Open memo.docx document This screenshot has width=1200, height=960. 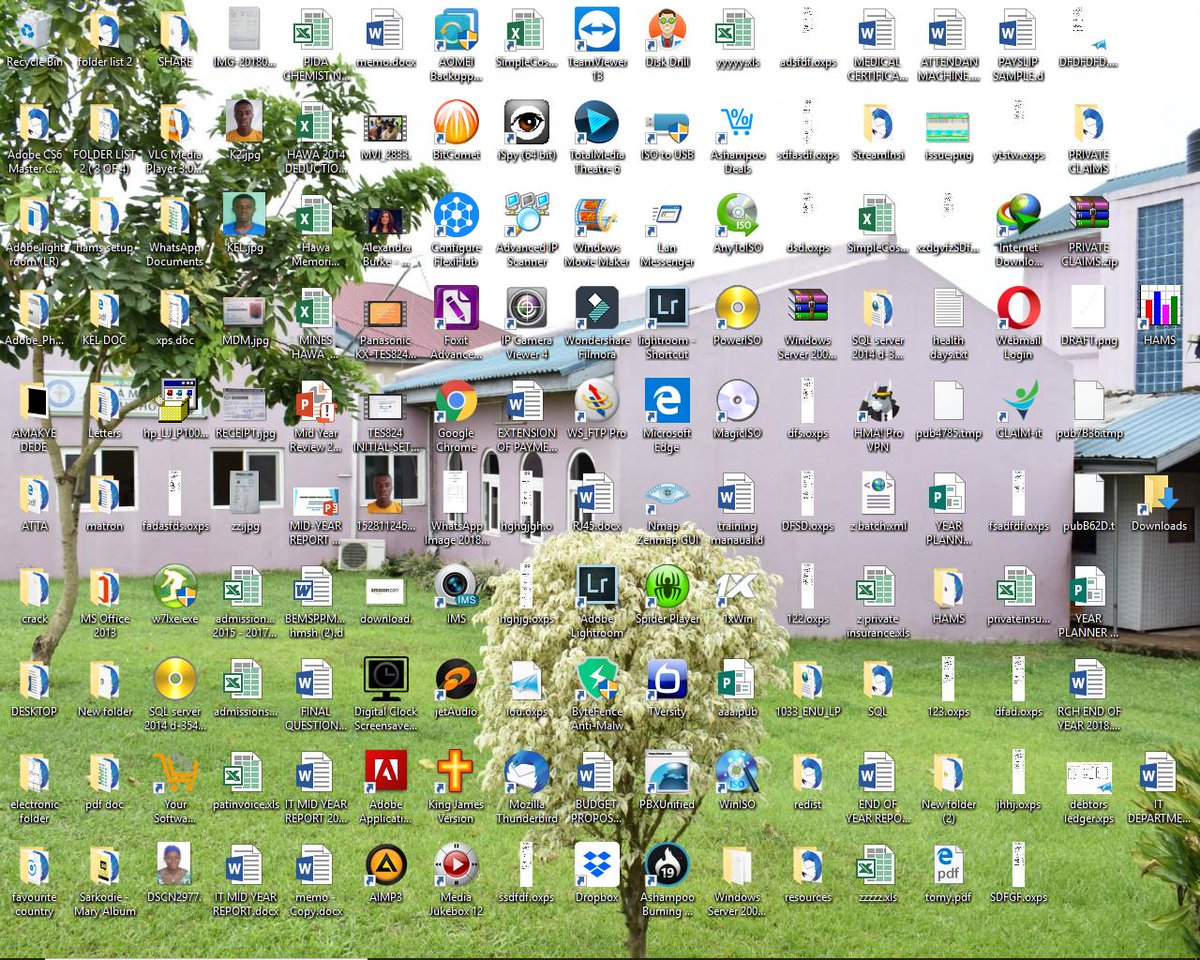(x=386, y=30)
